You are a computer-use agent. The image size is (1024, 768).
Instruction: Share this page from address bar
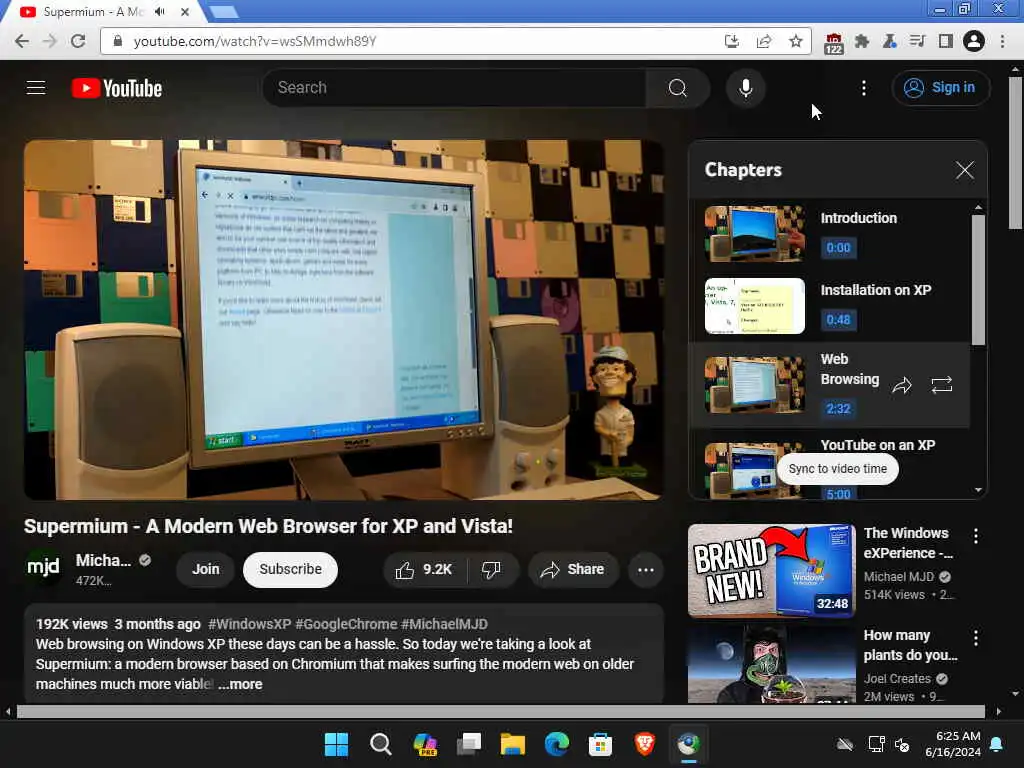click(763, 41)
